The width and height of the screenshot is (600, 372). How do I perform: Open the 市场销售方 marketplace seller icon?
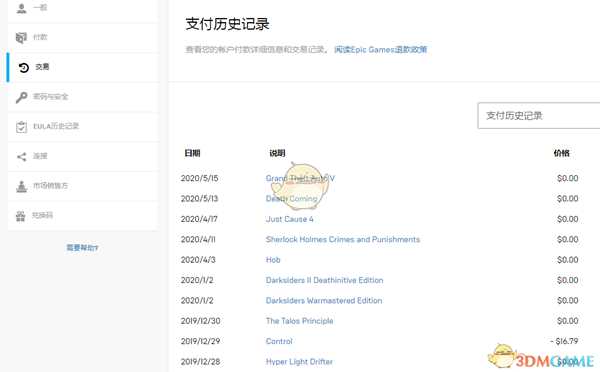click(x=21, y=186)
